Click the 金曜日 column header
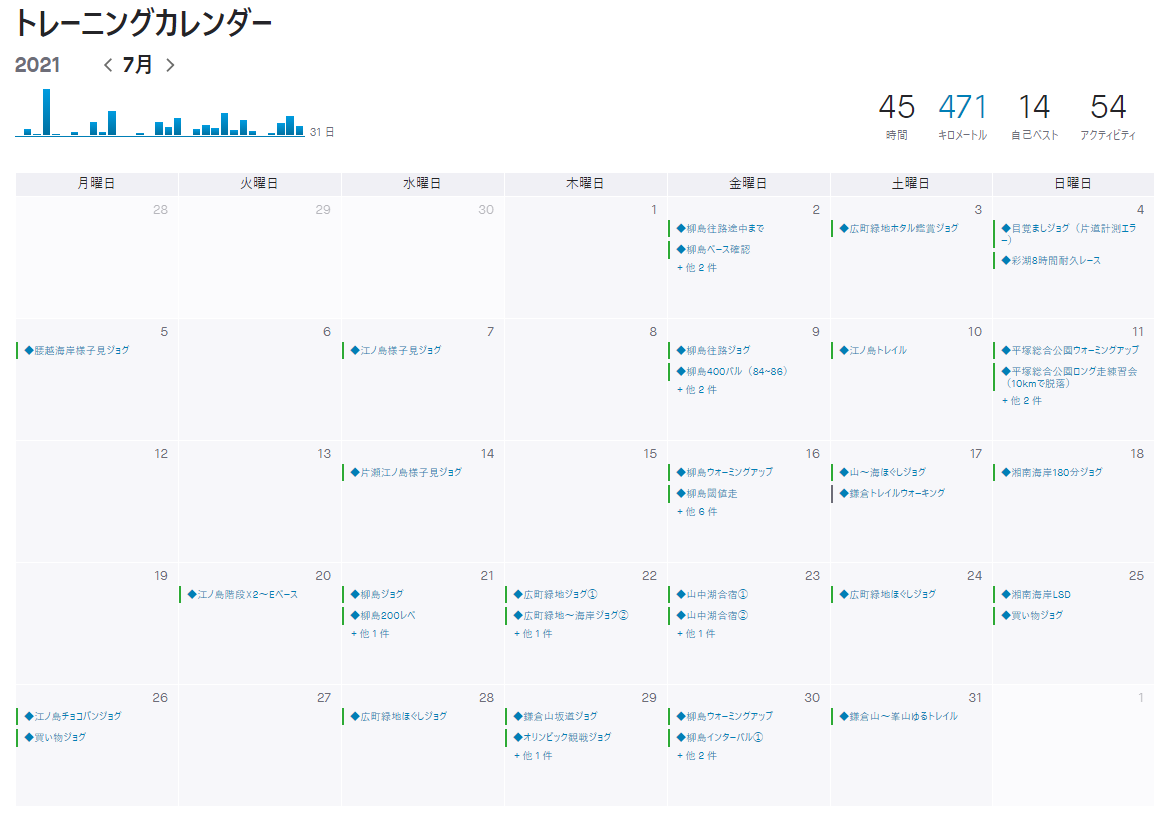 pos(748,184)
